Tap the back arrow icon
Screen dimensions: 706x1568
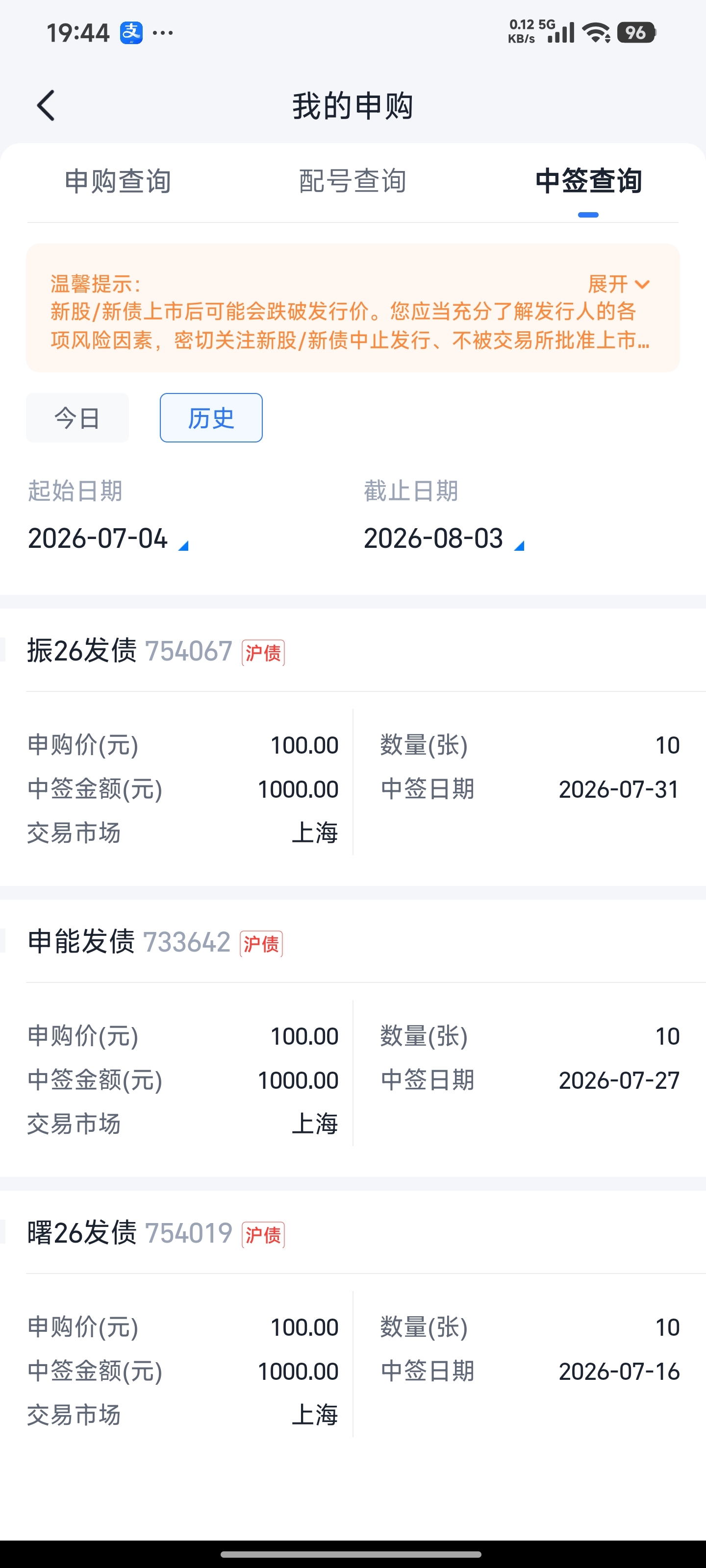pos(46,106)
